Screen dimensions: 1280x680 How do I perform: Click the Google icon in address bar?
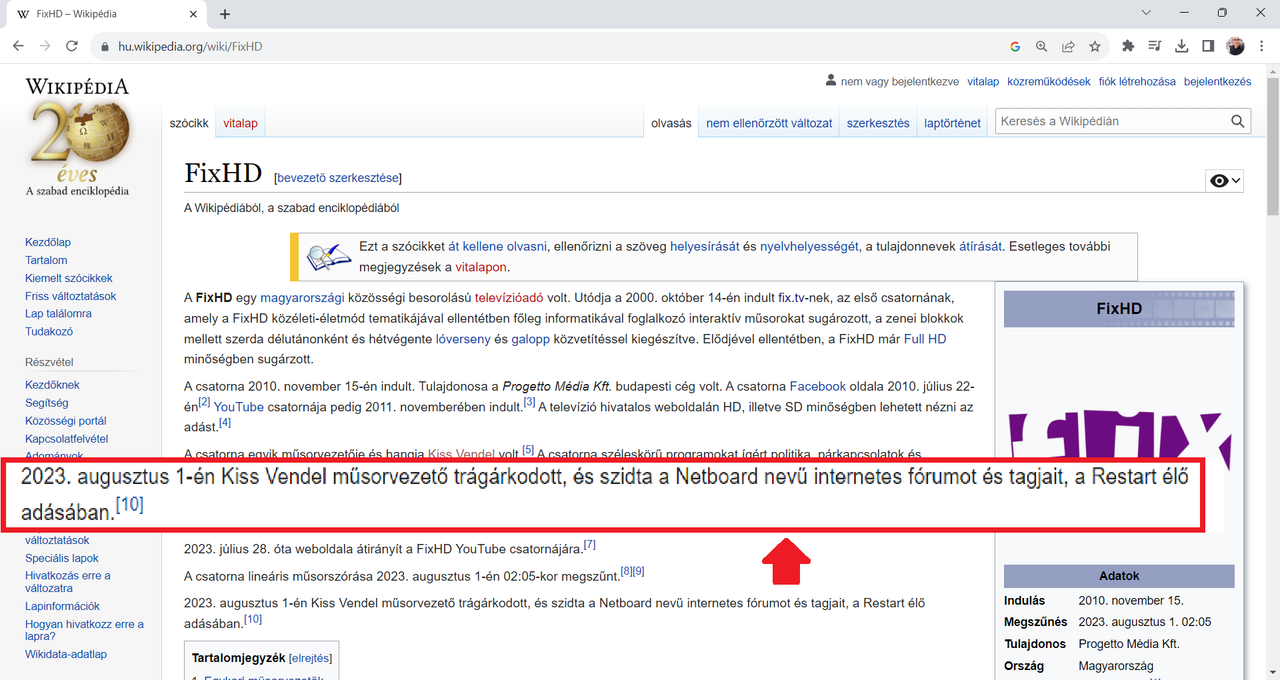point(1015,46)
